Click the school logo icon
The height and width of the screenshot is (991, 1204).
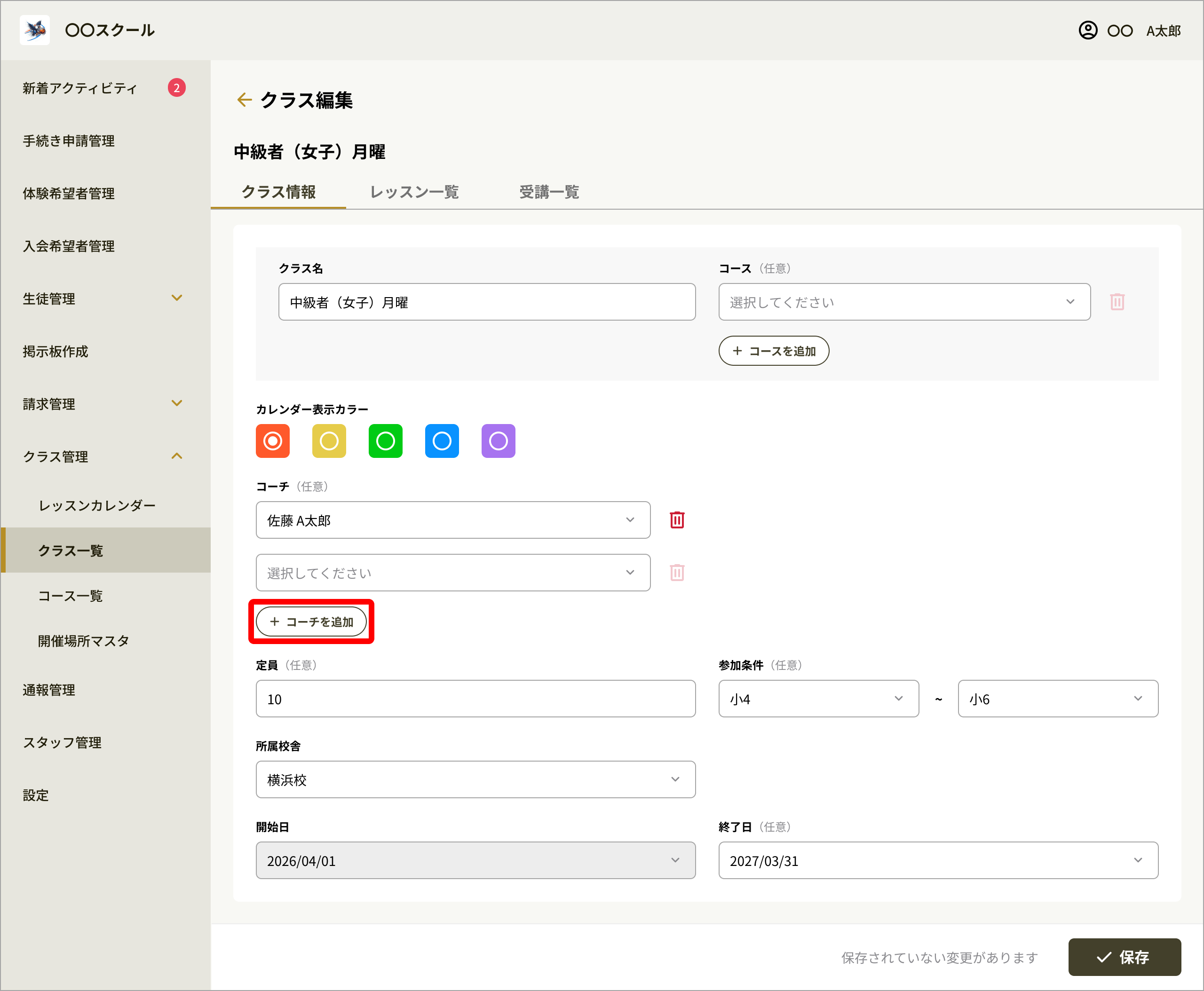(x=35, y=30)
